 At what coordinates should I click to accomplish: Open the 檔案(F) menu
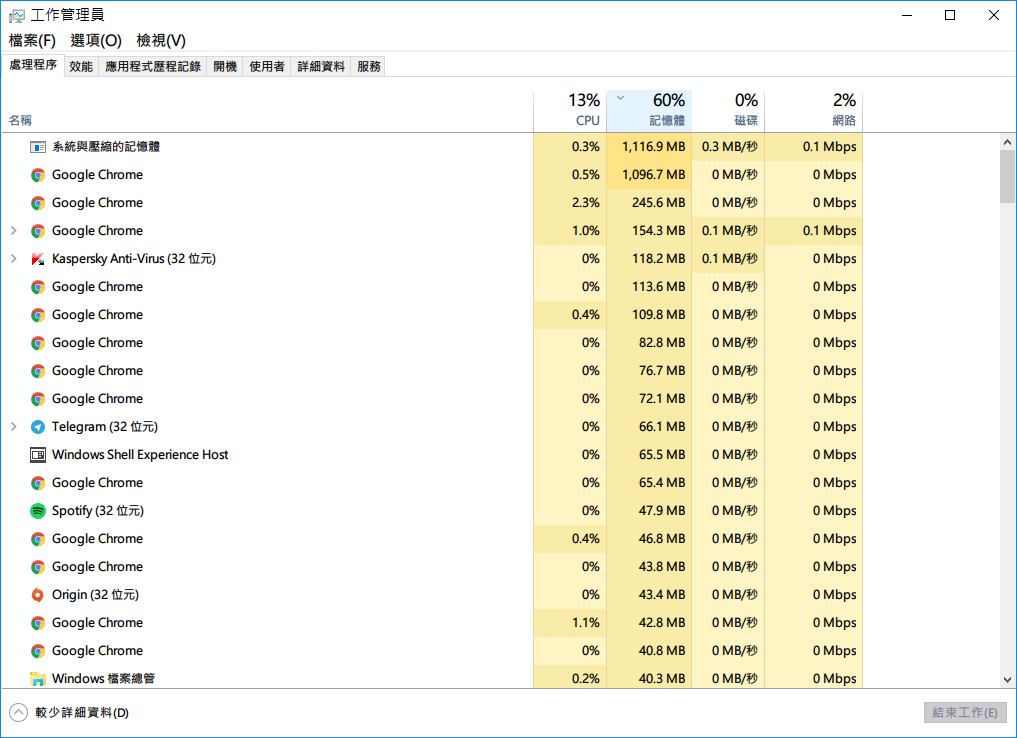(x=32, y=40)
